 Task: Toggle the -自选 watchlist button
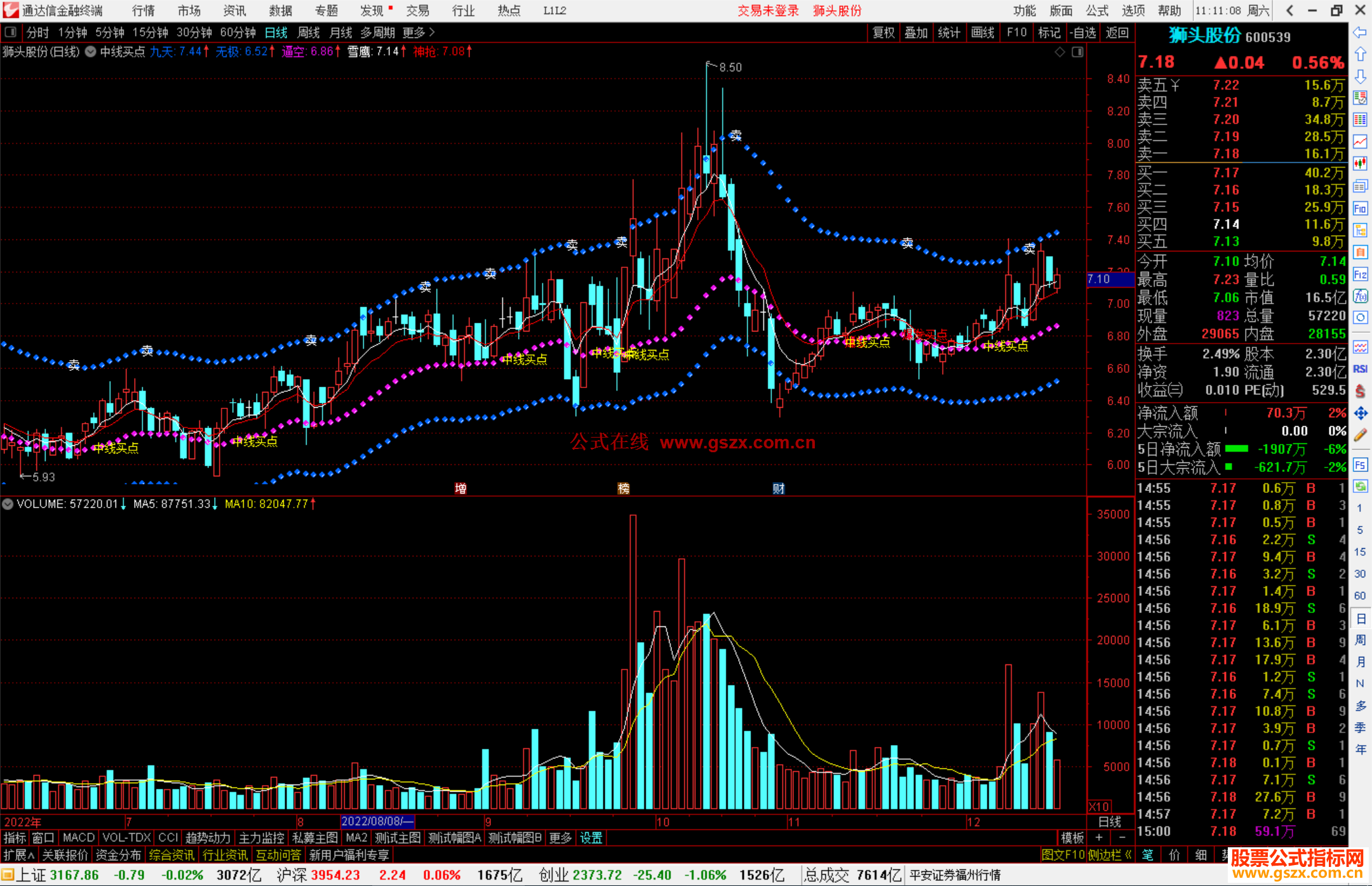(1082, 32)
